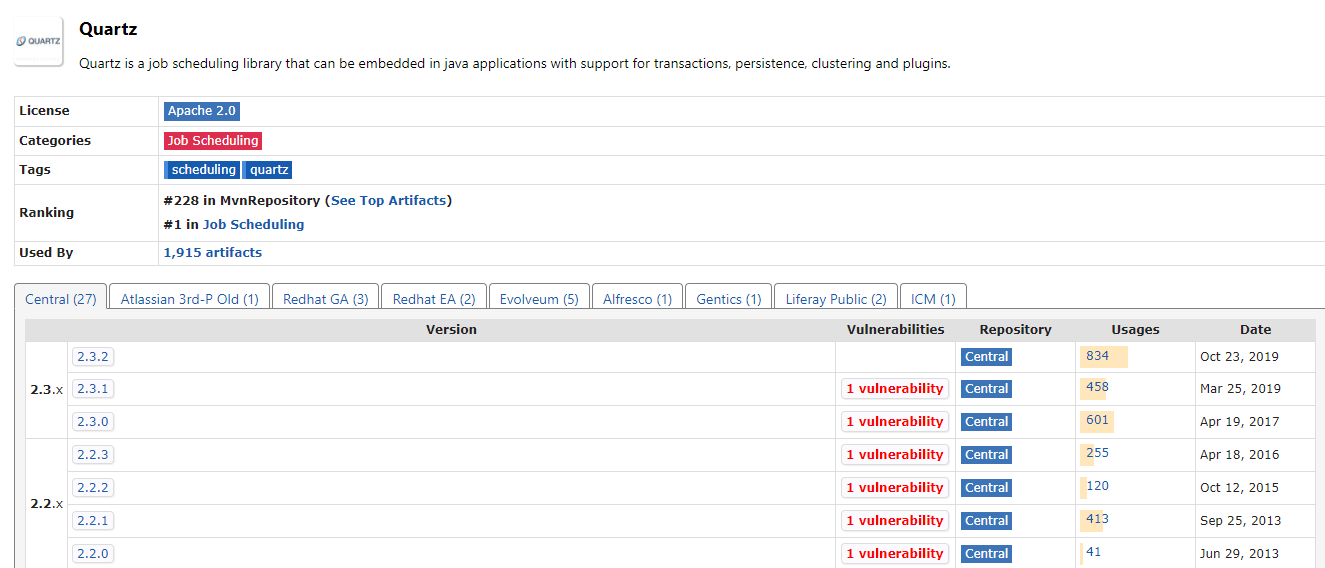Click Central repository badge for 2.2.1
Screen dimensions: 1325x568
coord(986,521)
